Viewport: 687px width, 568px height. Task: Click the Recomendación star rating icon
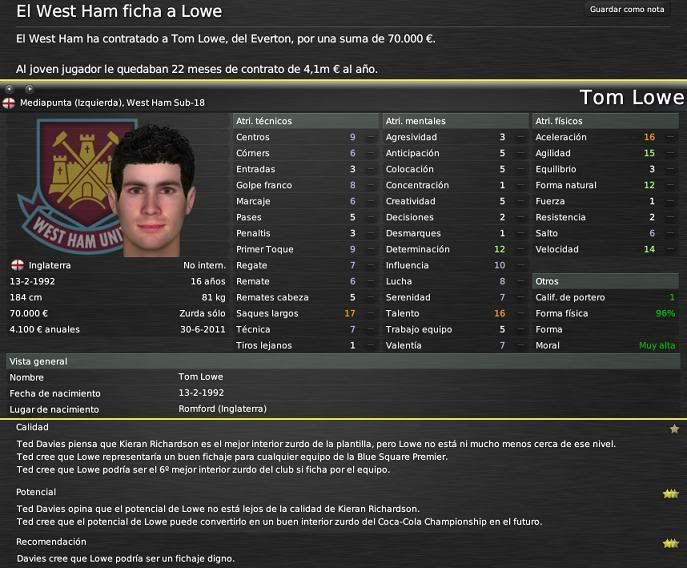pyautogui.click(x=670, y=544)
